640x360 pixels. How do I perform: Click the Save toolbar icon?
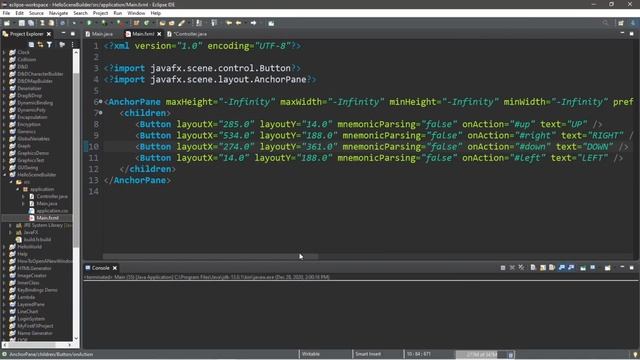[x=22, y=23]
